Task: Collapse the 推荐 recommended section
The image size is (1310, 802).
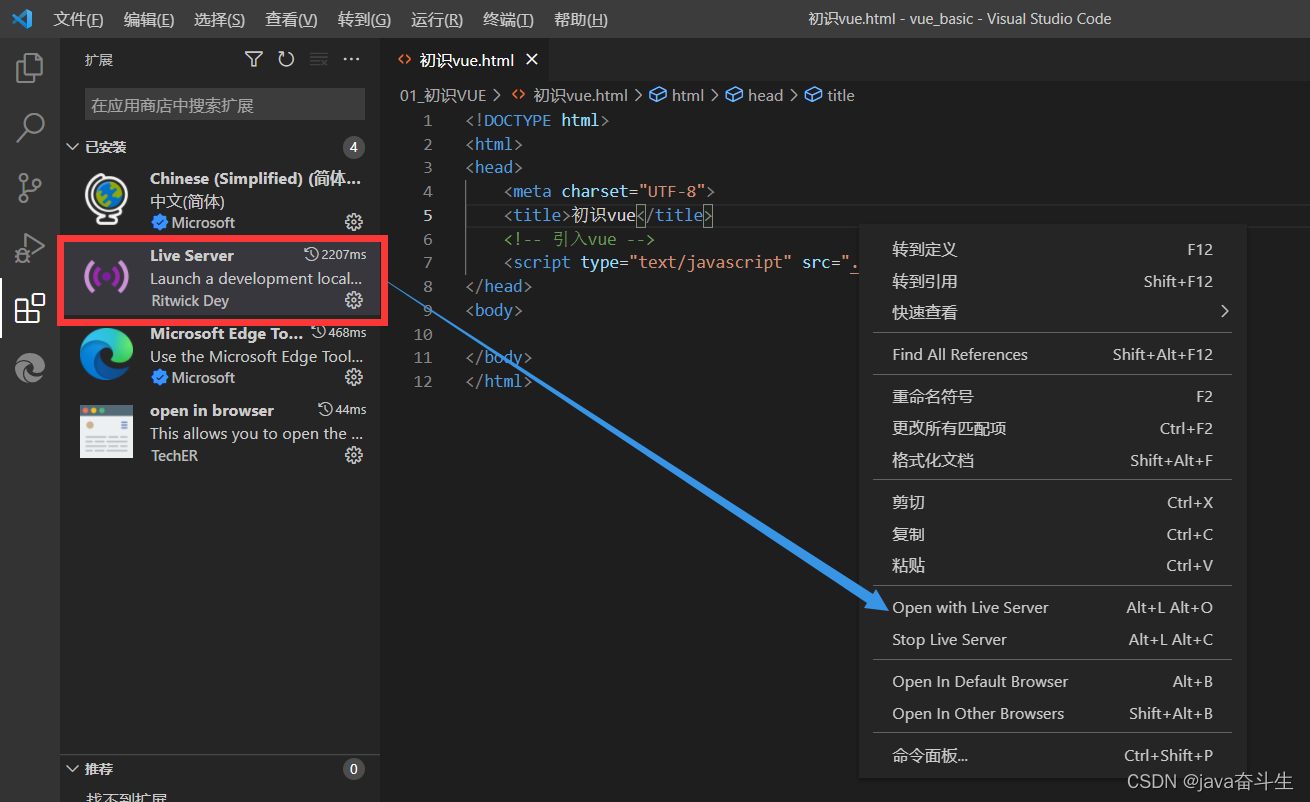Action: (72, 769)
